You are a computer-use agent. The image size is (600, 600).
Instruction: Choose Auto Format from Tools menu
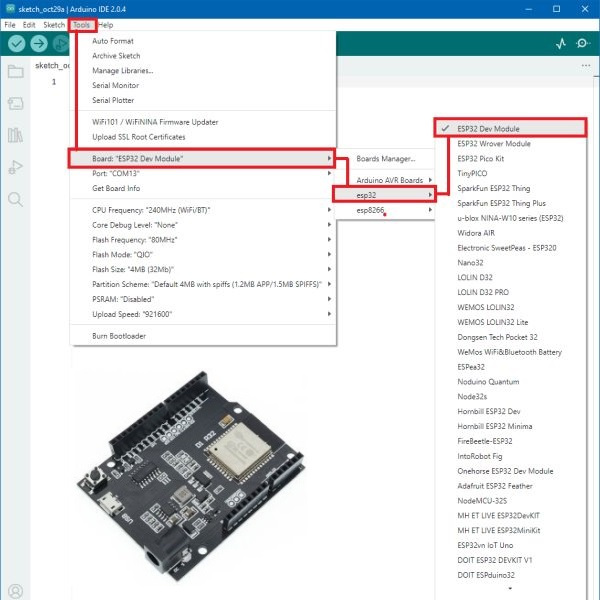[114, 42]
